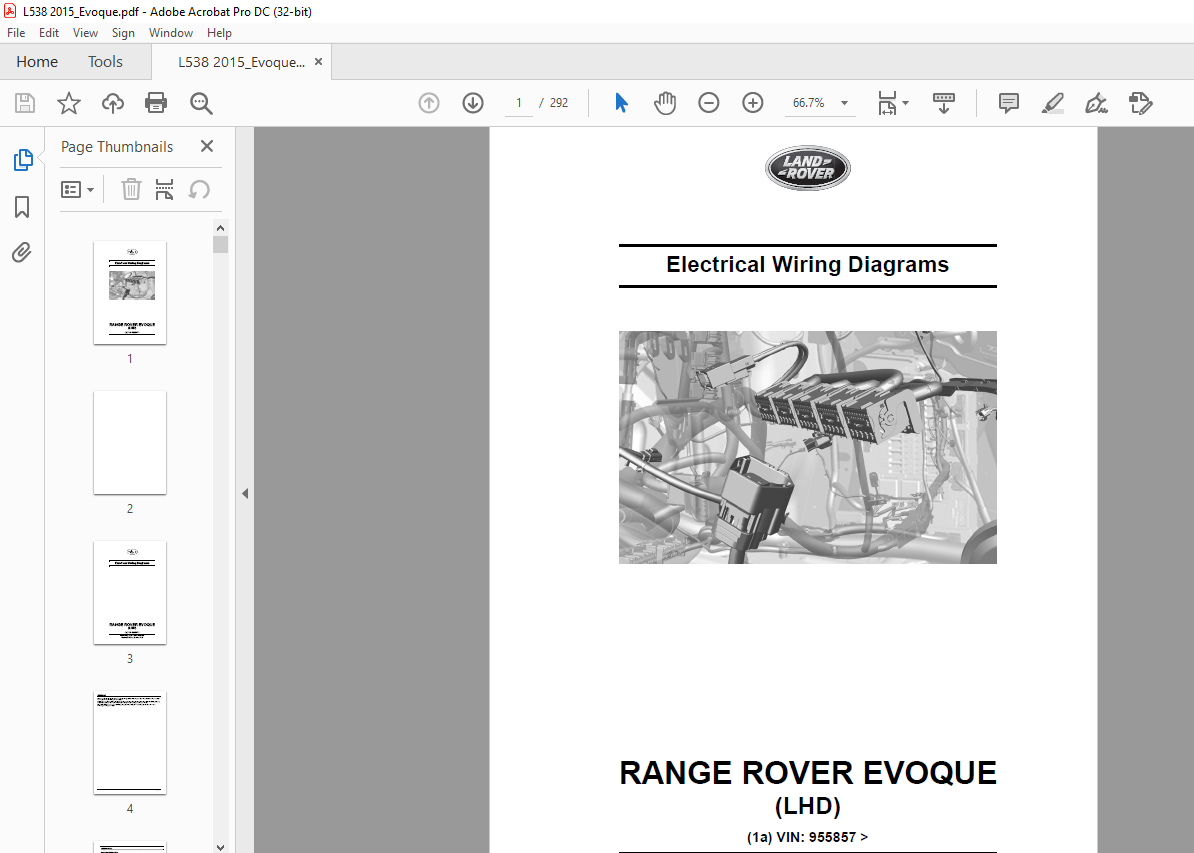Image resolution: width=1194 pixels, height=853 pixels.
Task: Open the Attachments paperclip panel
Action: (x=21, y=253)
